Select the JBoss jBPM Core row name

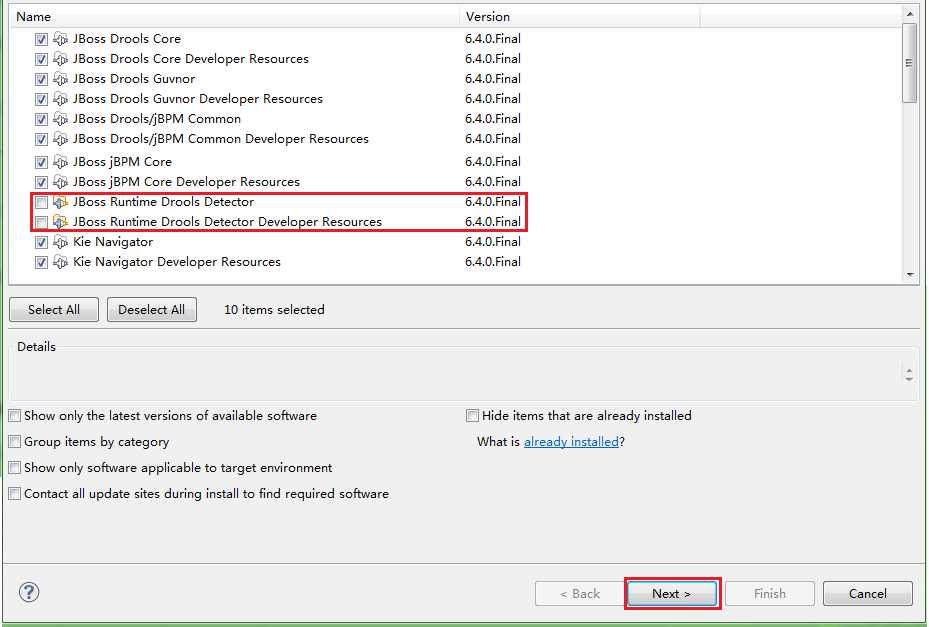tap(122, 162)
